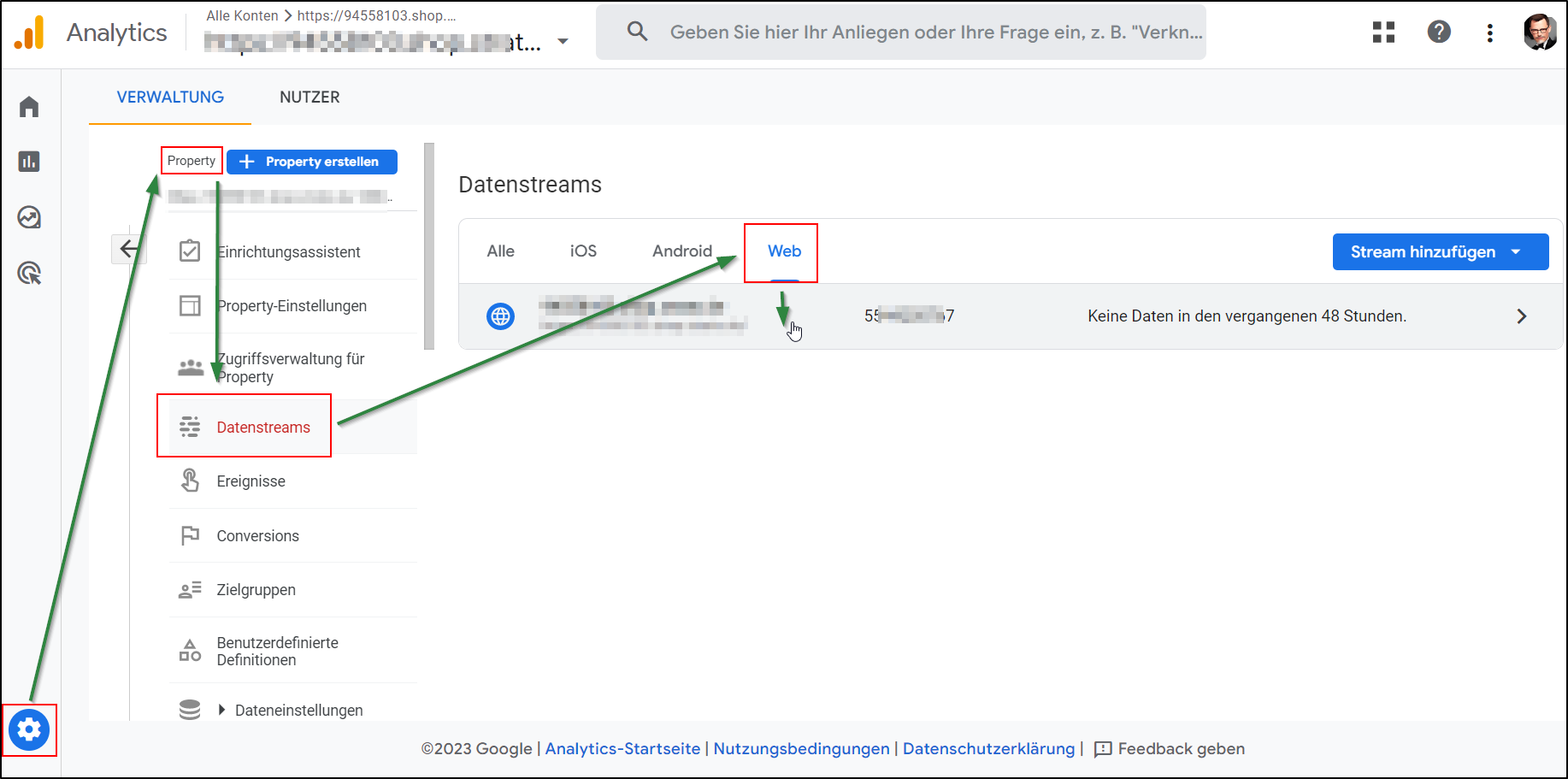Screen dimensions: 1568x779
Task: Expand the Dateneinstellungen section
Action: pyautogui.click(x=222, y=710)
